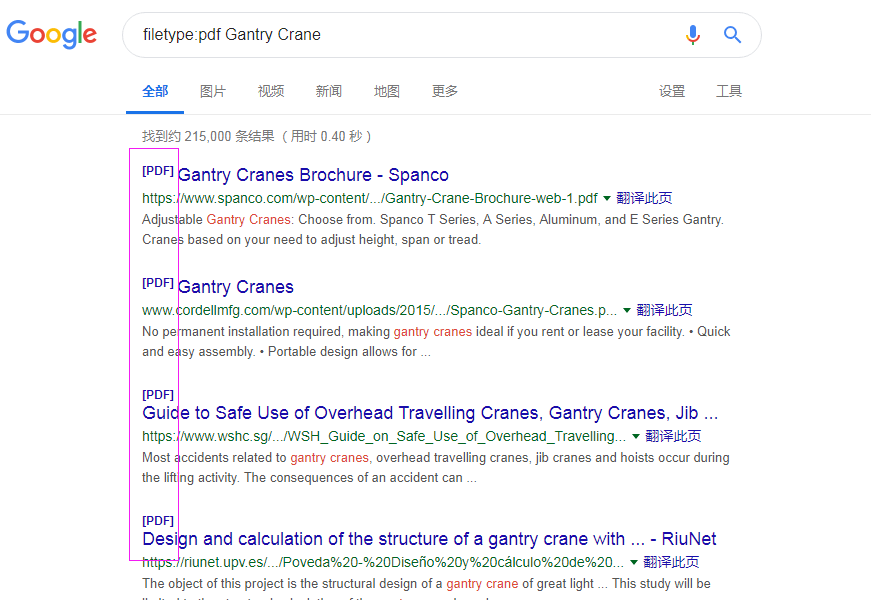The height and width of the screenshot is (600, 871).
Task: Click snippet starting 'No permanent installation required'
Action: [436, 342]
